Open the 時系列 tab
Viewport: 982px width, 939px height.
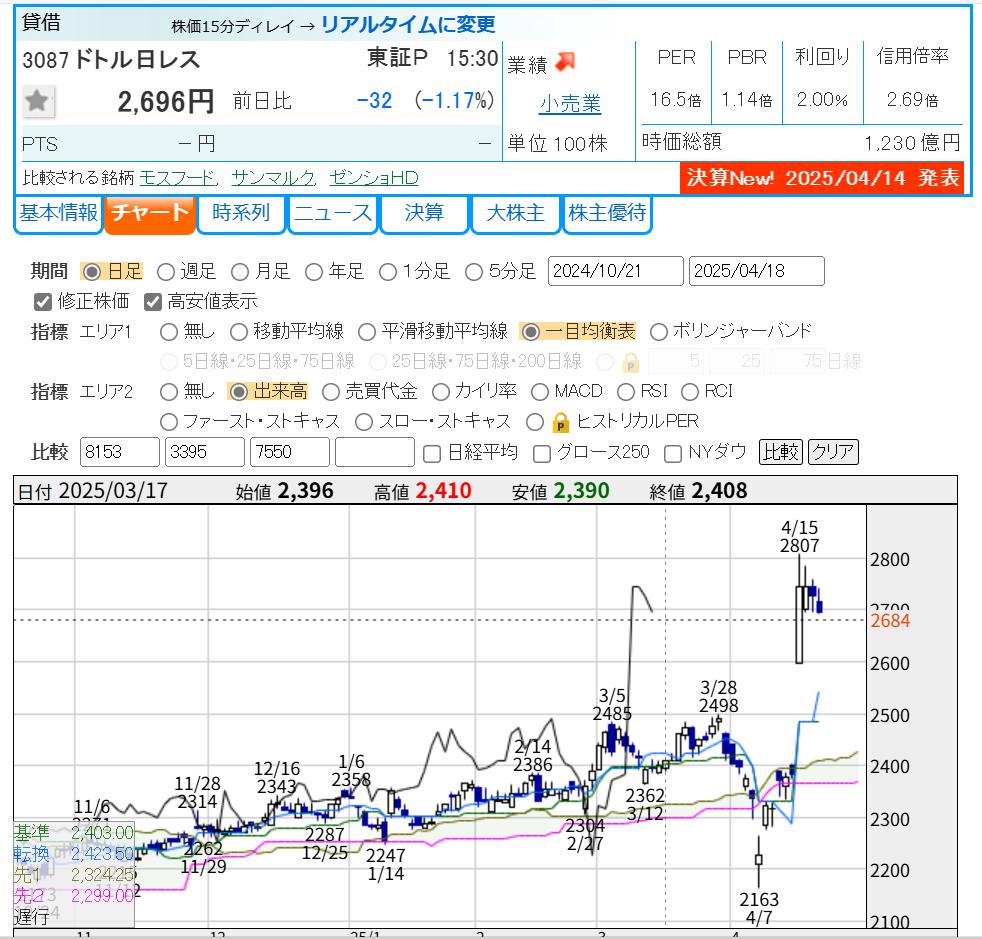[x=241, y=213]
